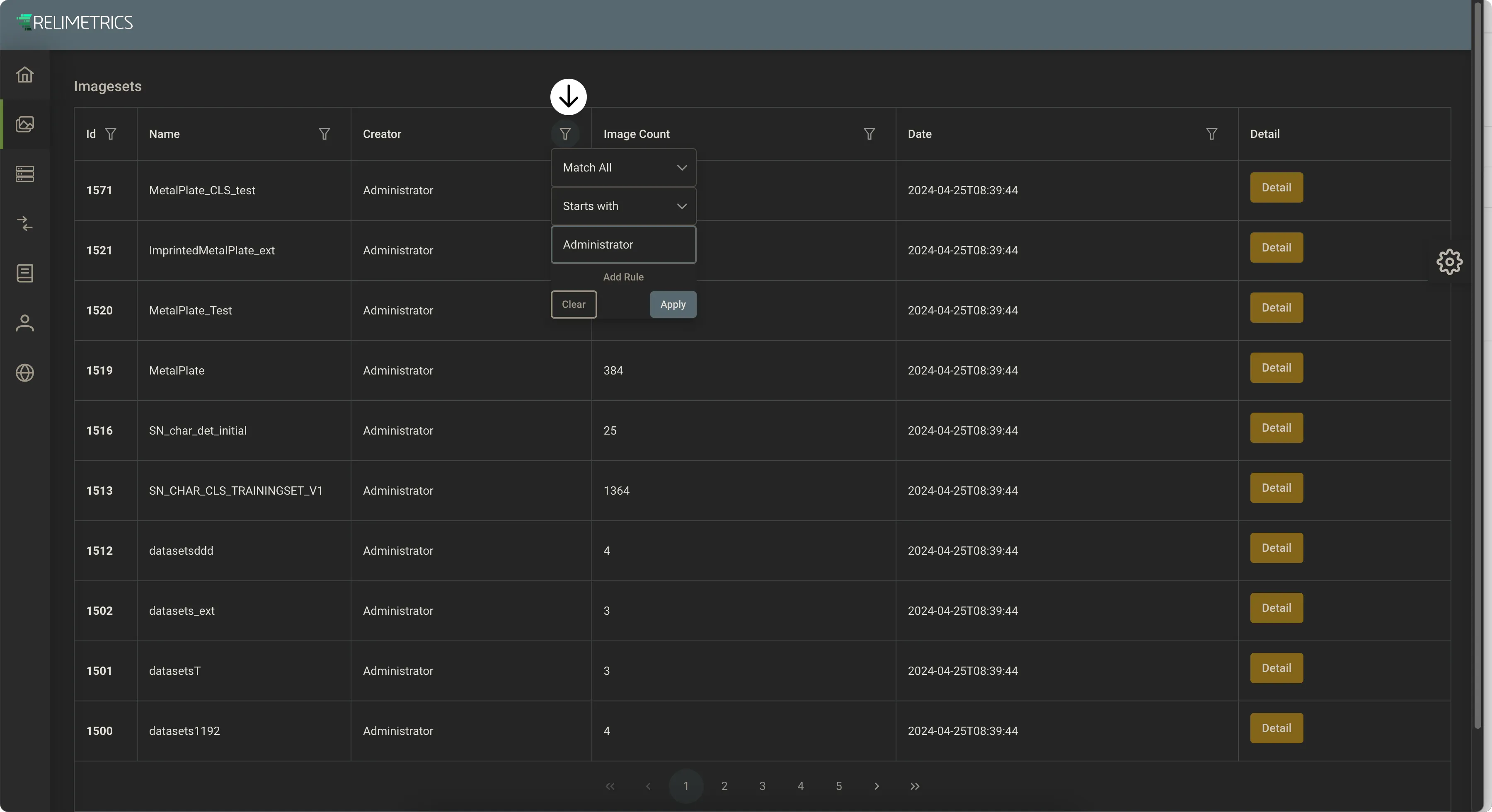This screenshot has height=812, width=1492.
Task: Click the globe language sidebar icon
Action: [x=25, y=372]
